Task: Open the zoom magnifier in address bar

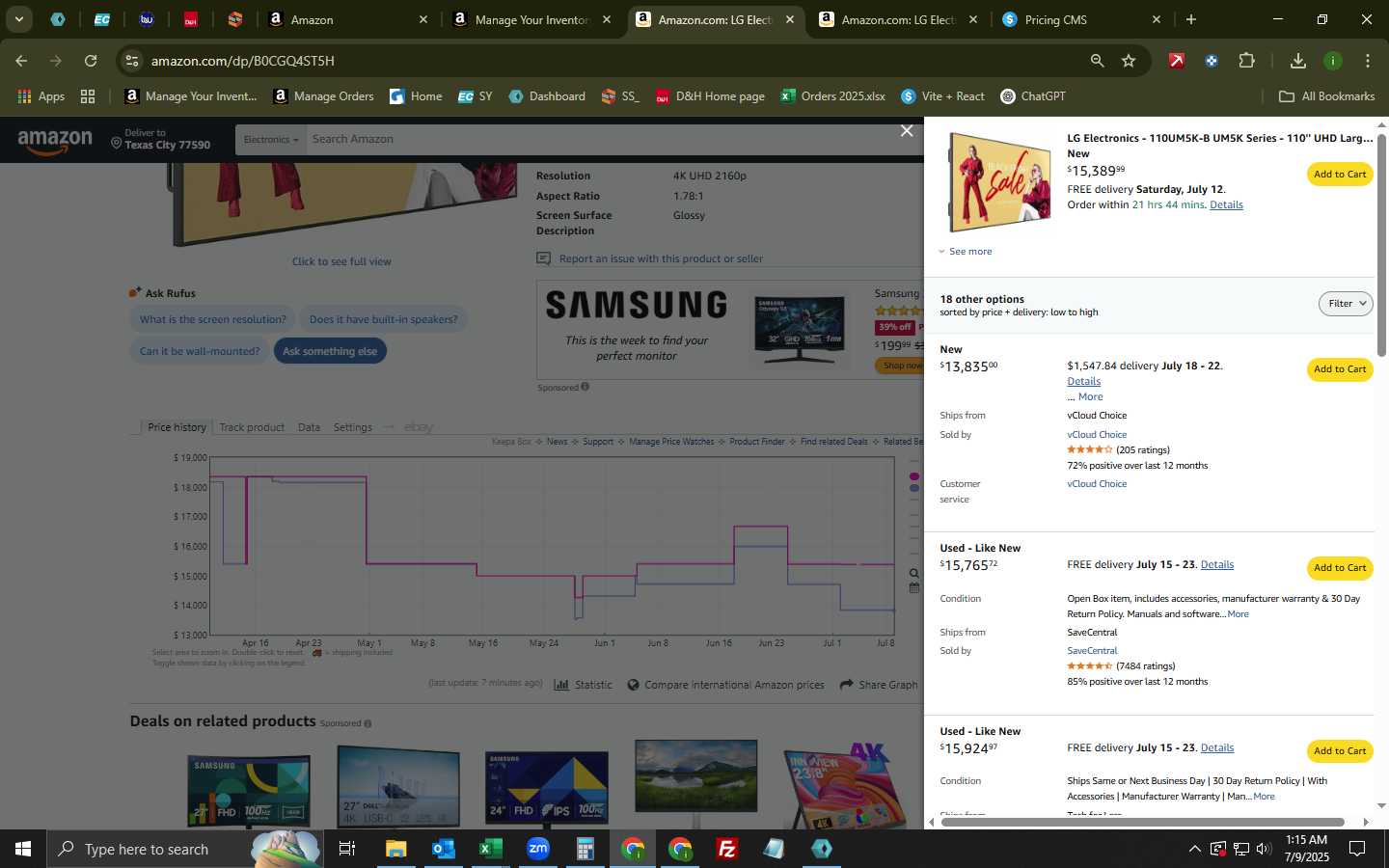Action: coord(1097,61)
